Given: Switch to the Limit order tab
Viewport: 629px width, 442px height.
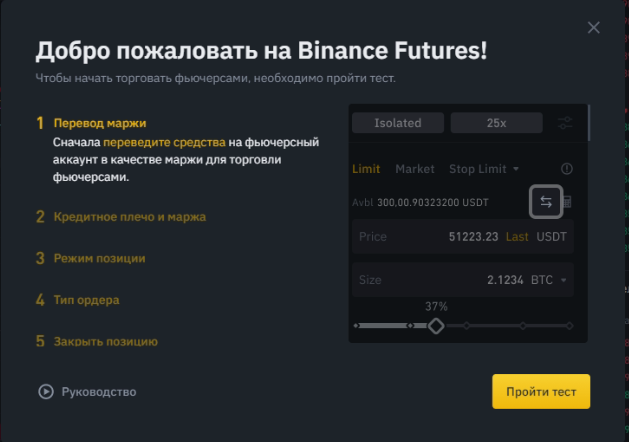Looking at the screenshot, I should [366, 169].
